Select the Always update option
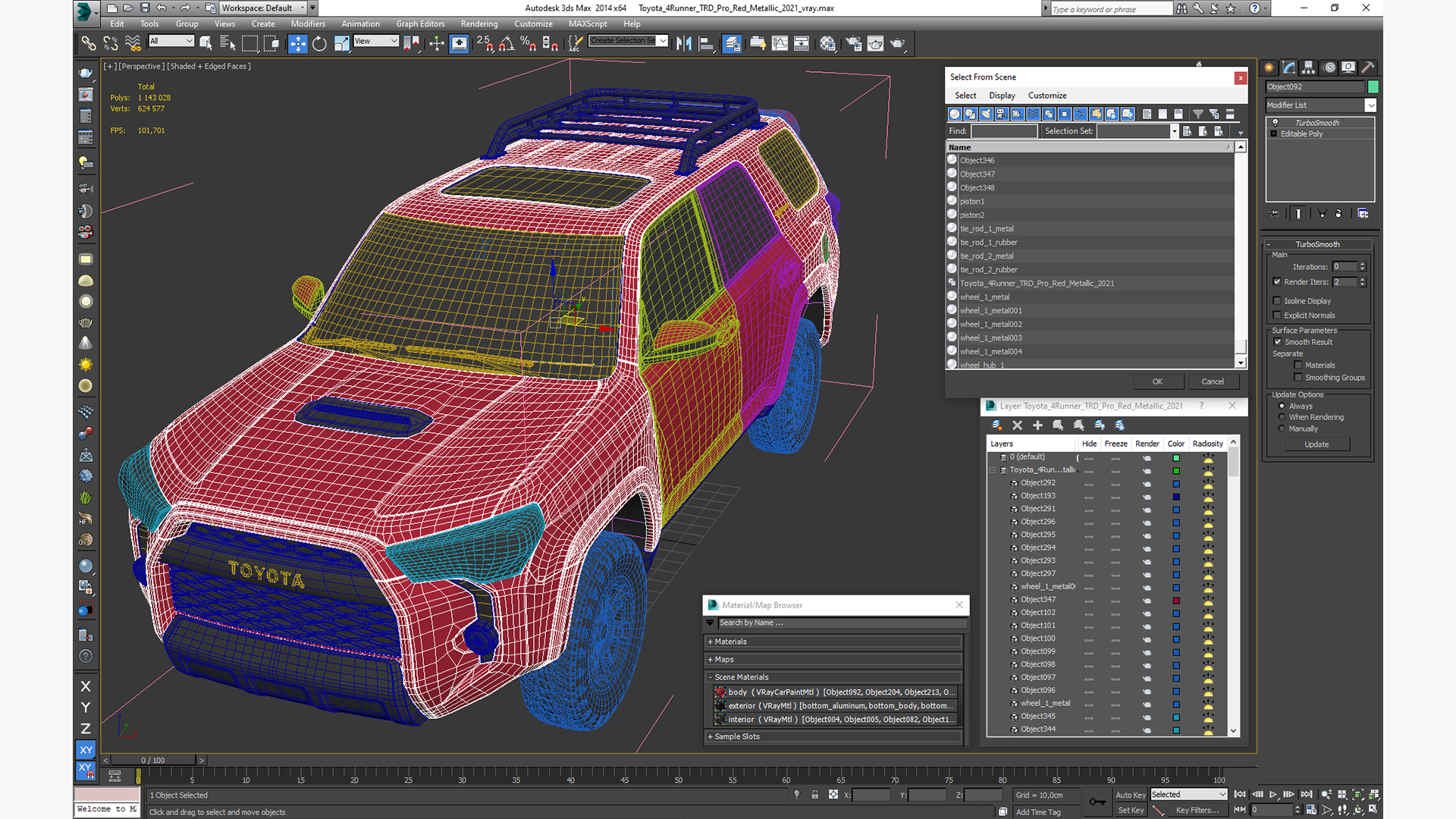 tap(1282, 406)
